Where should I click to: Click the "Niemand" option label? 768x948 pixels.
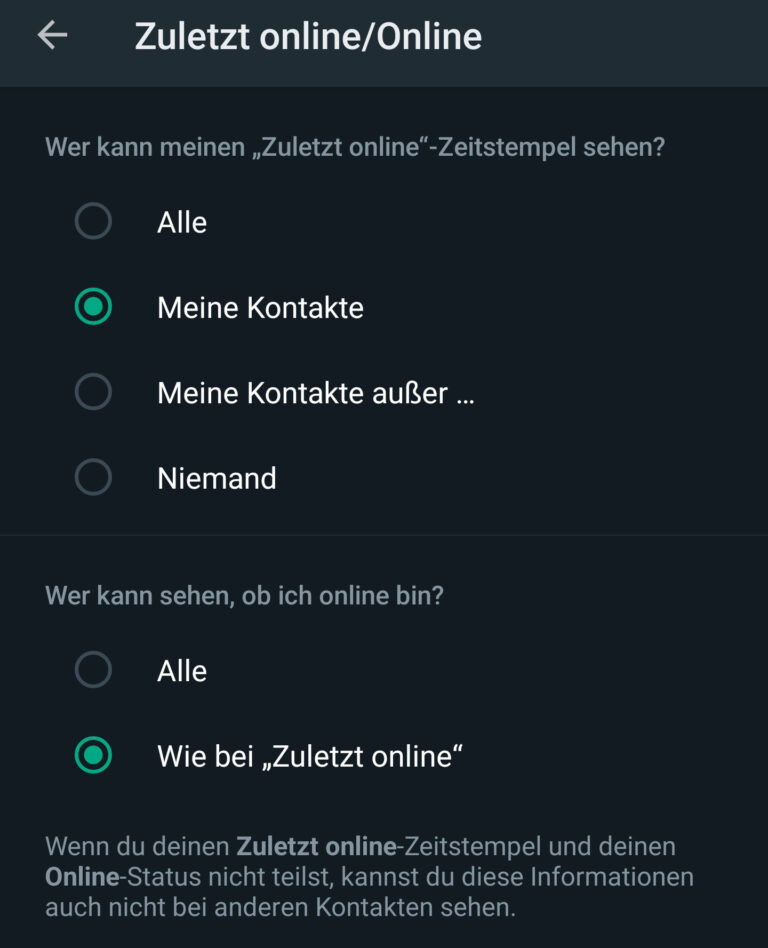(x=216, y=478)
